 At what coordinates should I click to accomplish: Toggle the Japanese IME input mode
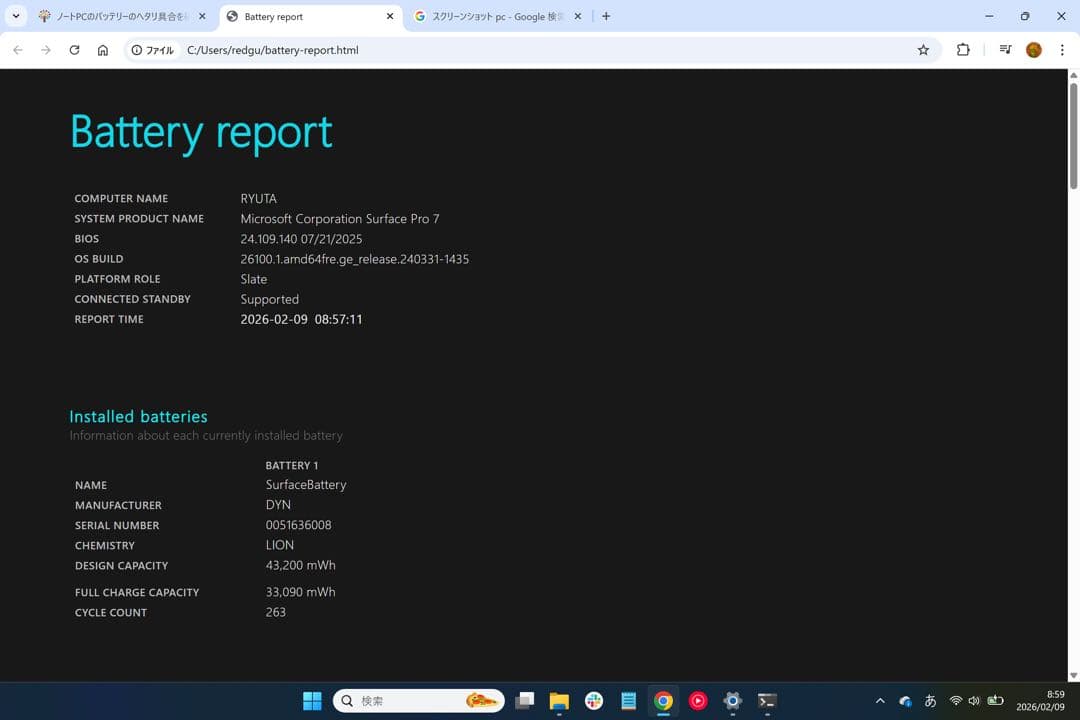930,701
